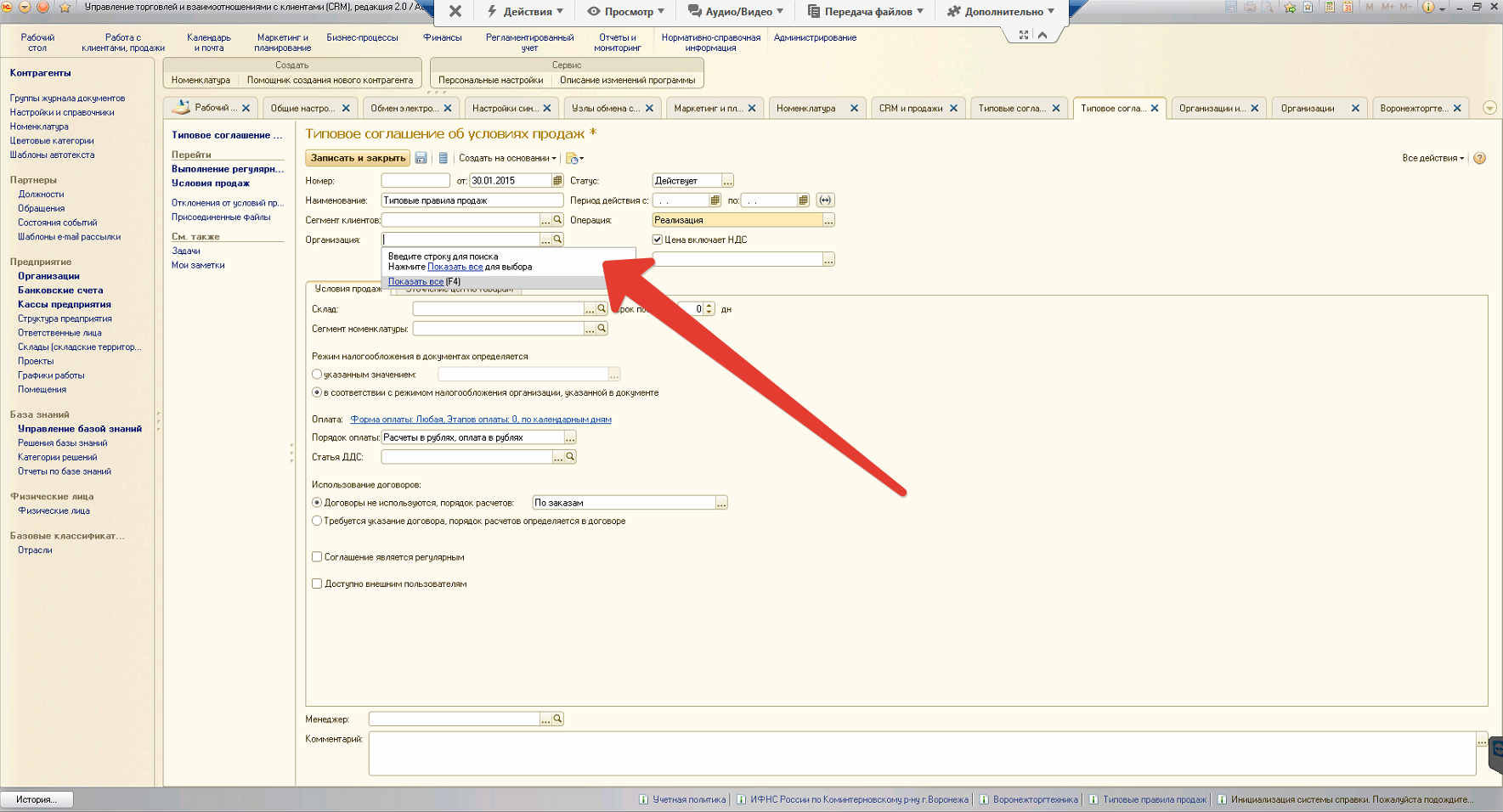Uncheck Цена включает НДС checkbox
The height and width of the screenshot is (812, 1503).
tap(657, 240)
